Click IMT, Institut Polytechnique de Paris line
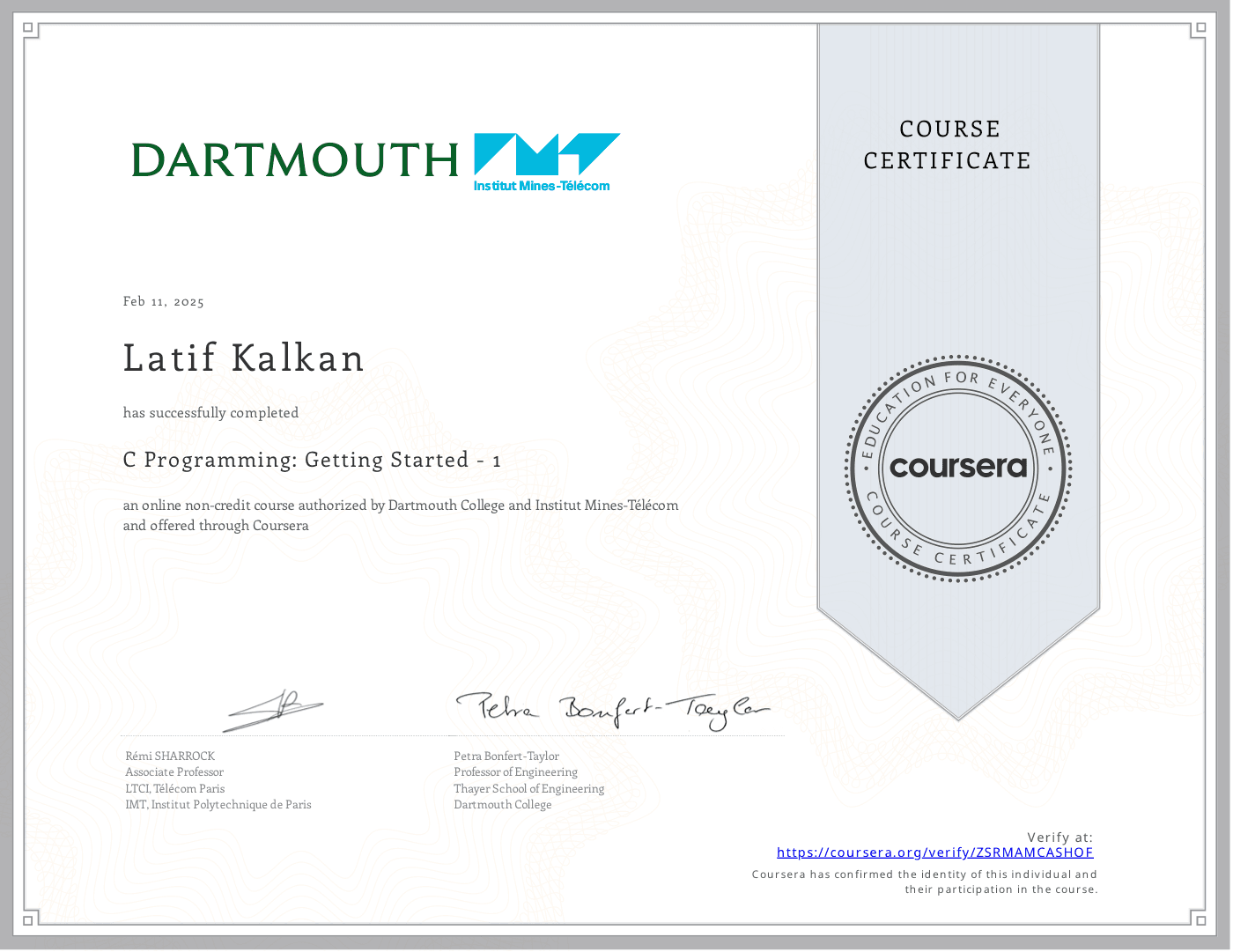1233x952 pixels. click(218, 805)
